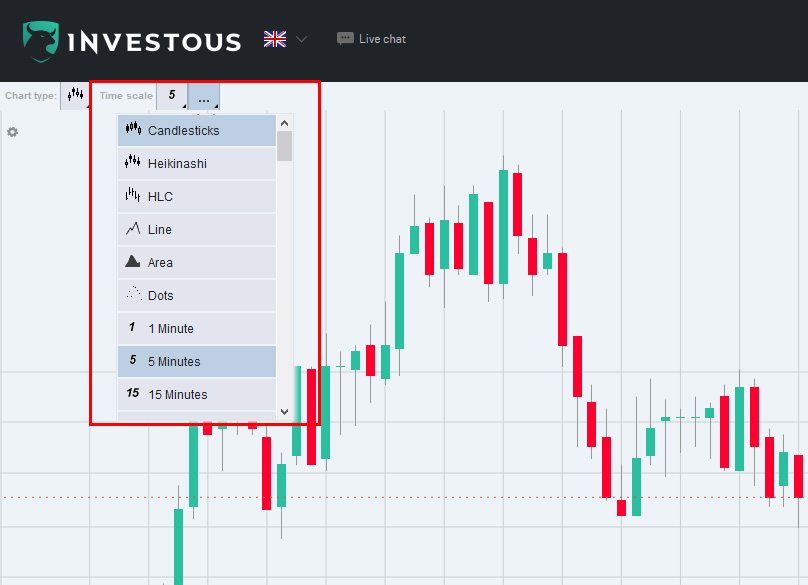Select Candlesticks chart type in list
The width and height of the screenshot is (808, 585).
[x=197, y=130]
